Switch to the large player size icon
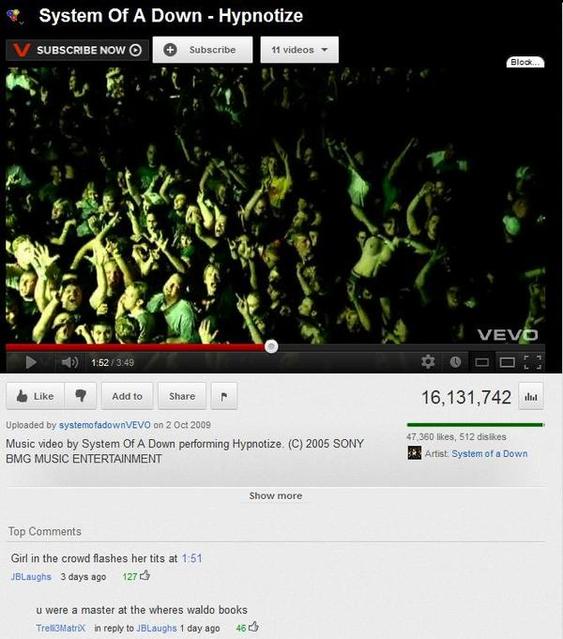This screenshot has width=563, height=639. 507,362
